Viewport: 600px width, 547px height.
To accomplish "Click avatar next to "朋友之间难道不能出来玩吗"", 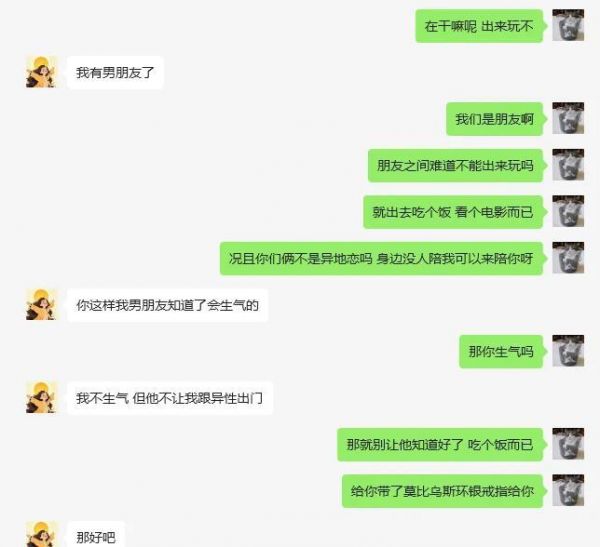I will pos(568,165).
